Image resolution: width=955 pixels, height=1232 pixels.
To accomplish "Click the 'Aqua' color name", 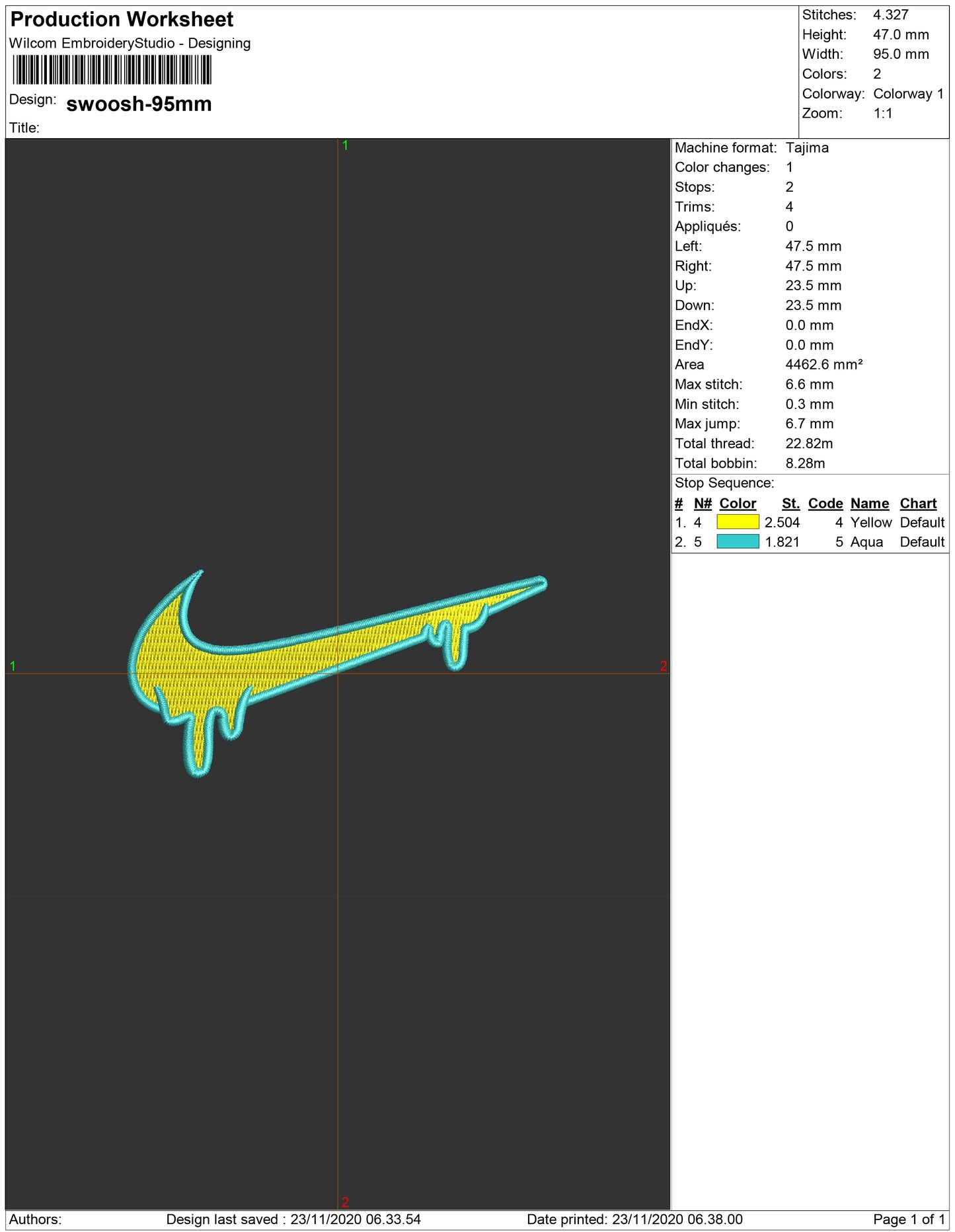I will click(866, 542).
